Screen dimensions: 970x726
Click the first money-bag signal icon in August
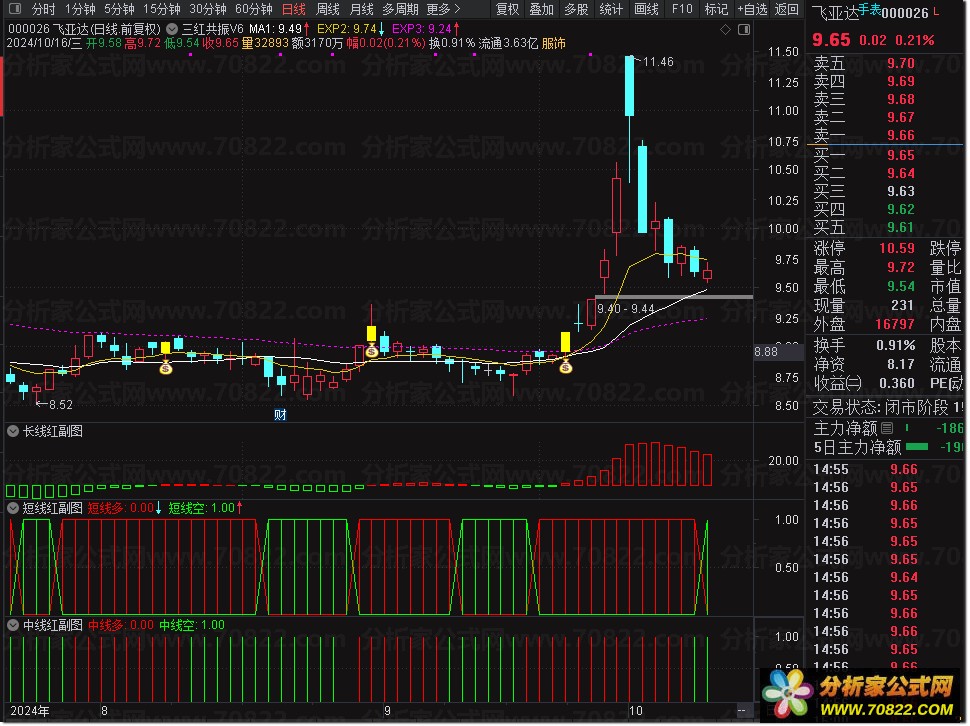pos(165,369)
